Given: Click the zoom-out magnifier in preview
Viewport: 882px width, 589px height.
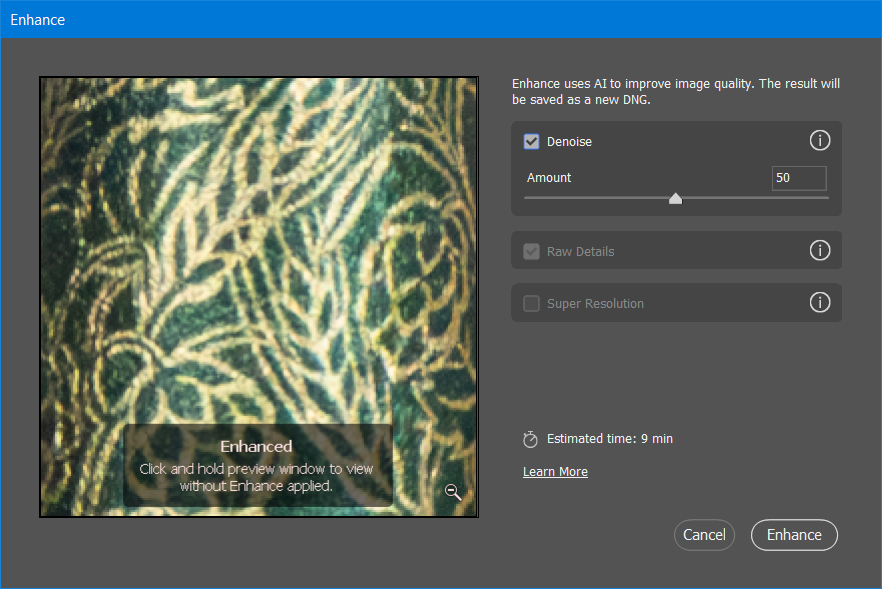Looking at the screenshot, I should point(453,492).
